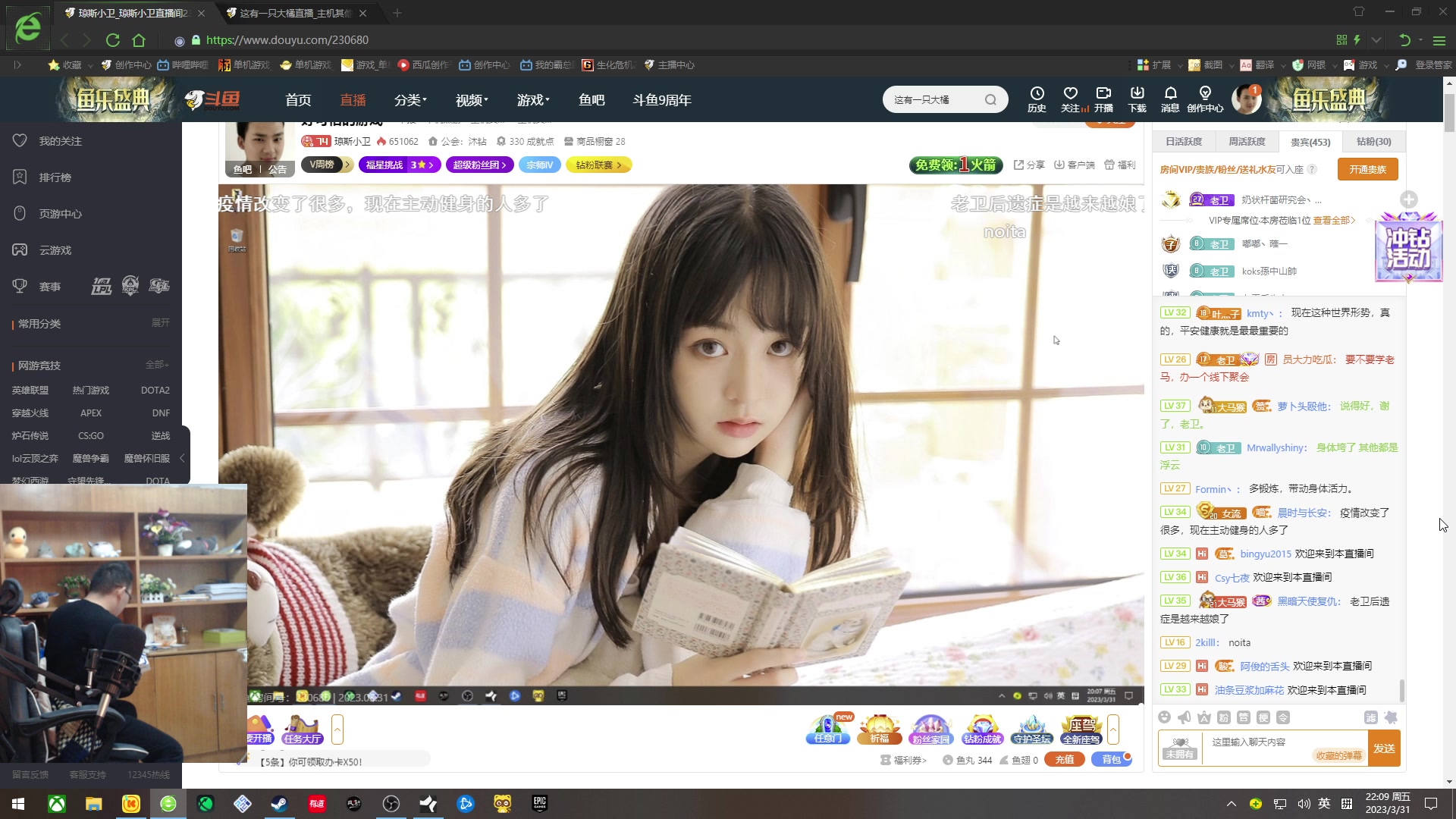Image resolution: width=1456 pixels, height=819 pixels.
Task: Expand 常用分类 with 展开
Action: (x=160, y=323)
